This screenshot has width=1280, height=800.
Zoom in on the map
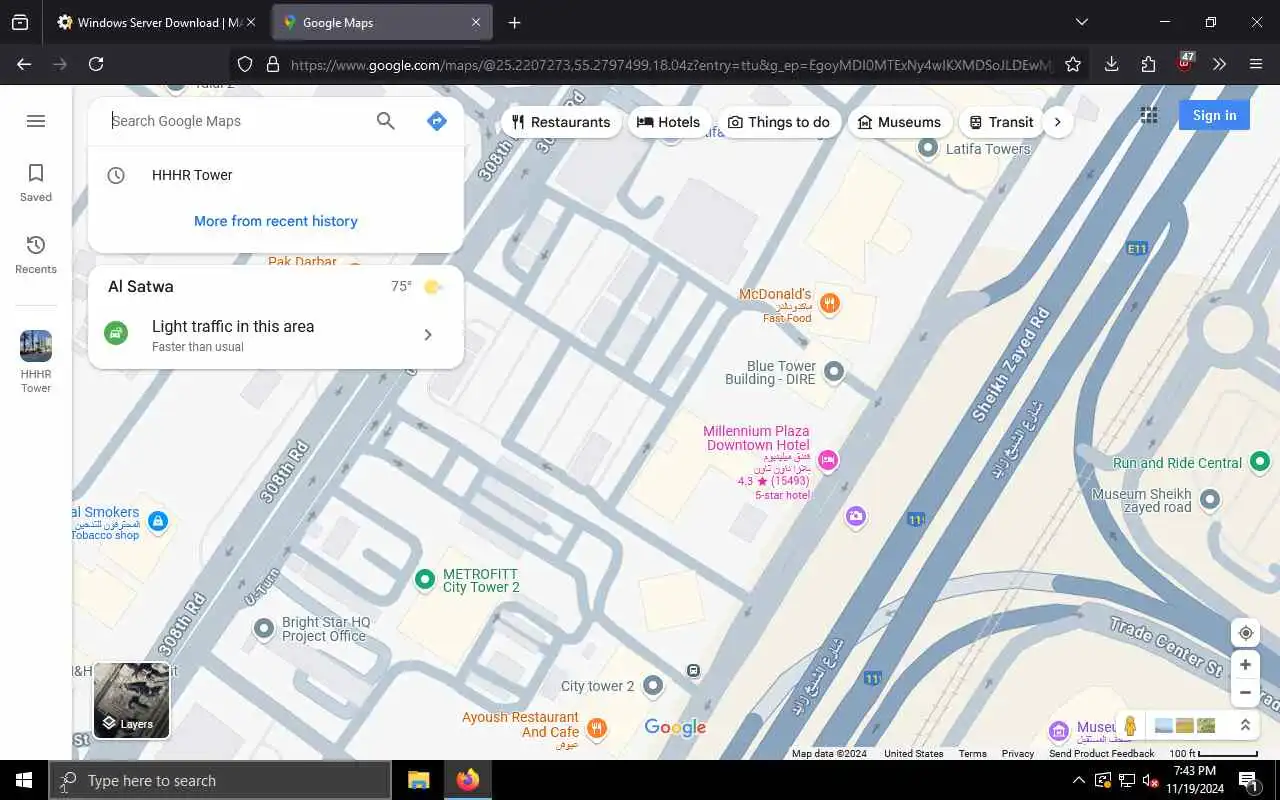tap(1245, 665)
